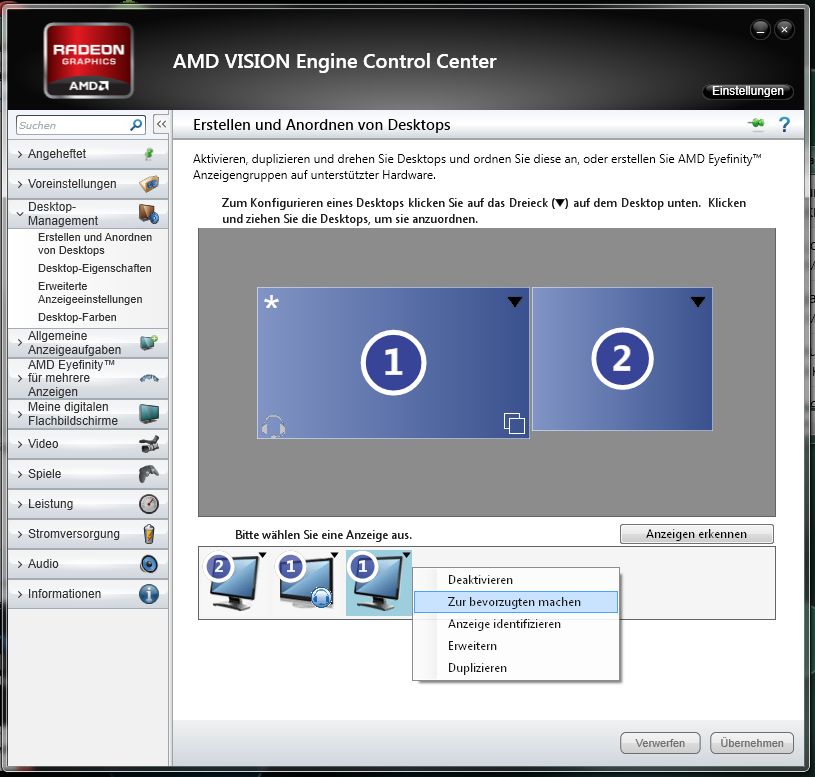Viewport: 815px width, 777px height.
Task: Click the Allgemeine Anzeigeaufgaben icon
Action: point(149,343)
